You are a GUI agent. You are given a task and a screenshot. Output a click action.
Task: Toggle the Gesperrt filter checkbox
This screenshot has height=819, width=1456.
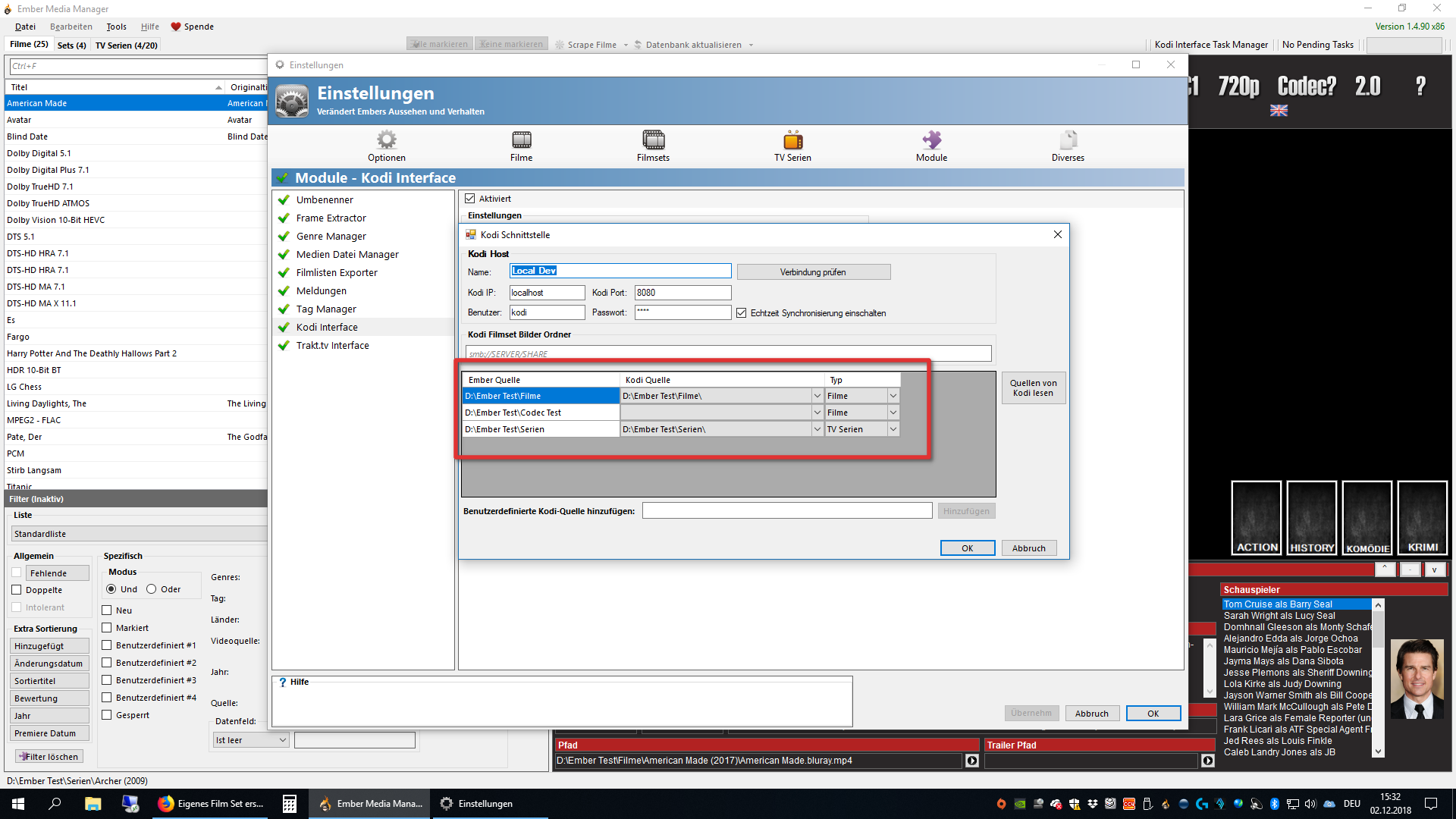[x=107, y=715]
